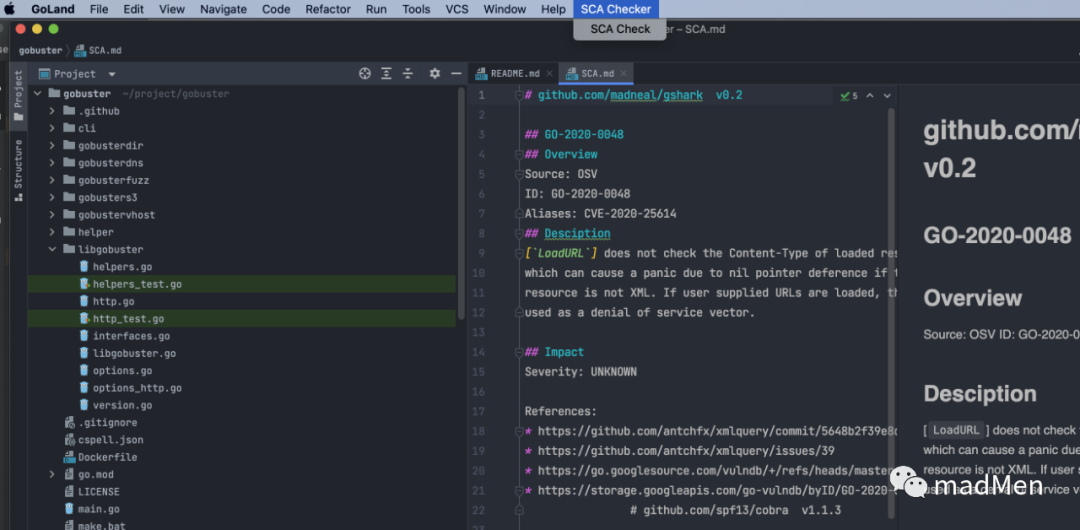Expand the gobusters3 folder
The image size is (1080, 530).
click(52, 198)
